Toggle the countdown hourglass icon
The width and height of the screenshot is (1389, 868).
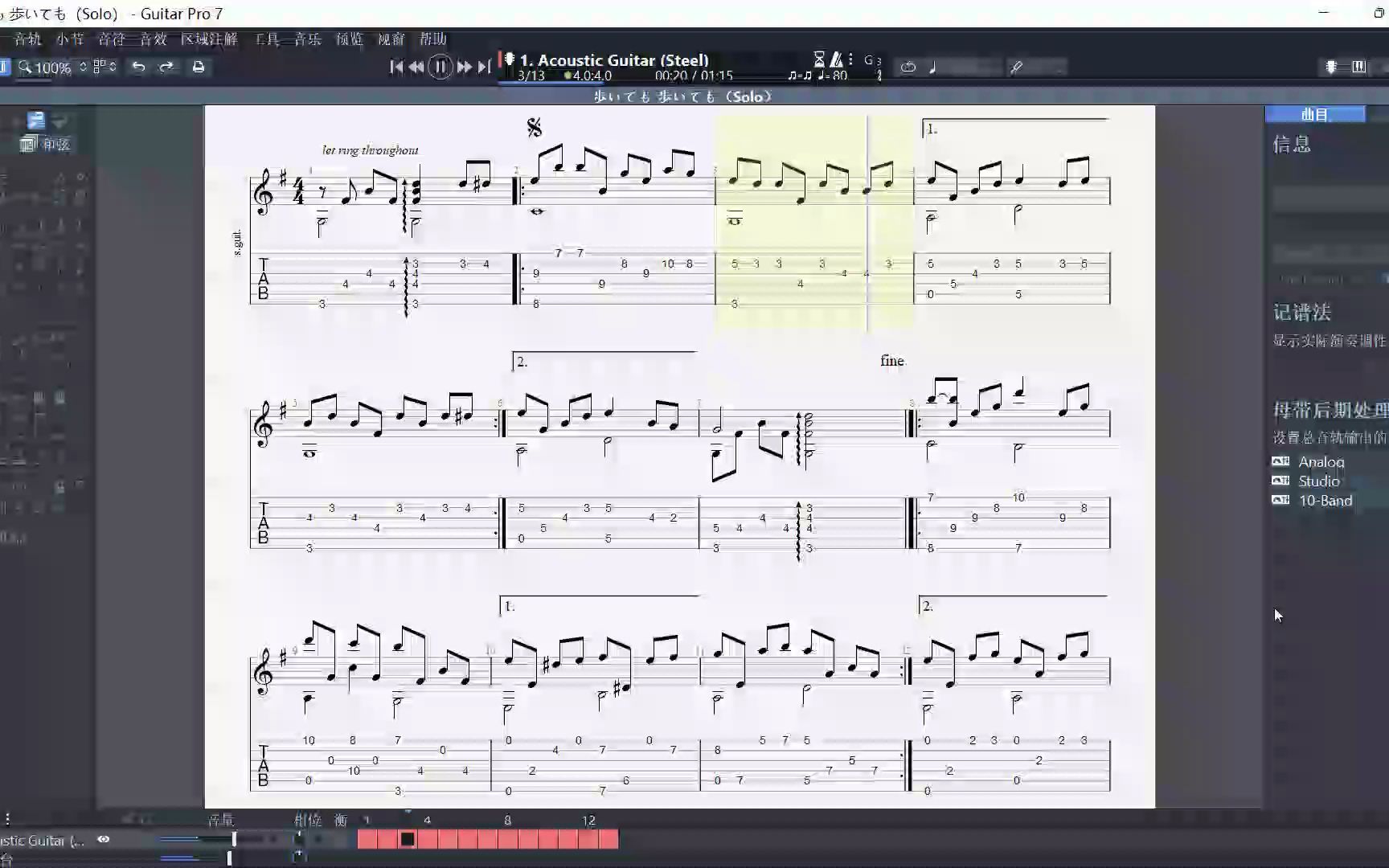pyautogui.click(x=819, y=59)
